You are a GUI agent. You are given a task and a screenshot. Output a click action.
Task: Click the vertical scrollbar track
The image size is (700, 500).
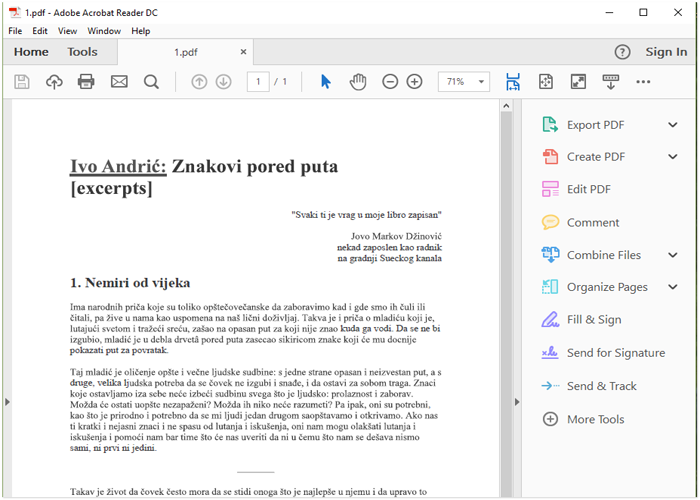tap(506, 304)
